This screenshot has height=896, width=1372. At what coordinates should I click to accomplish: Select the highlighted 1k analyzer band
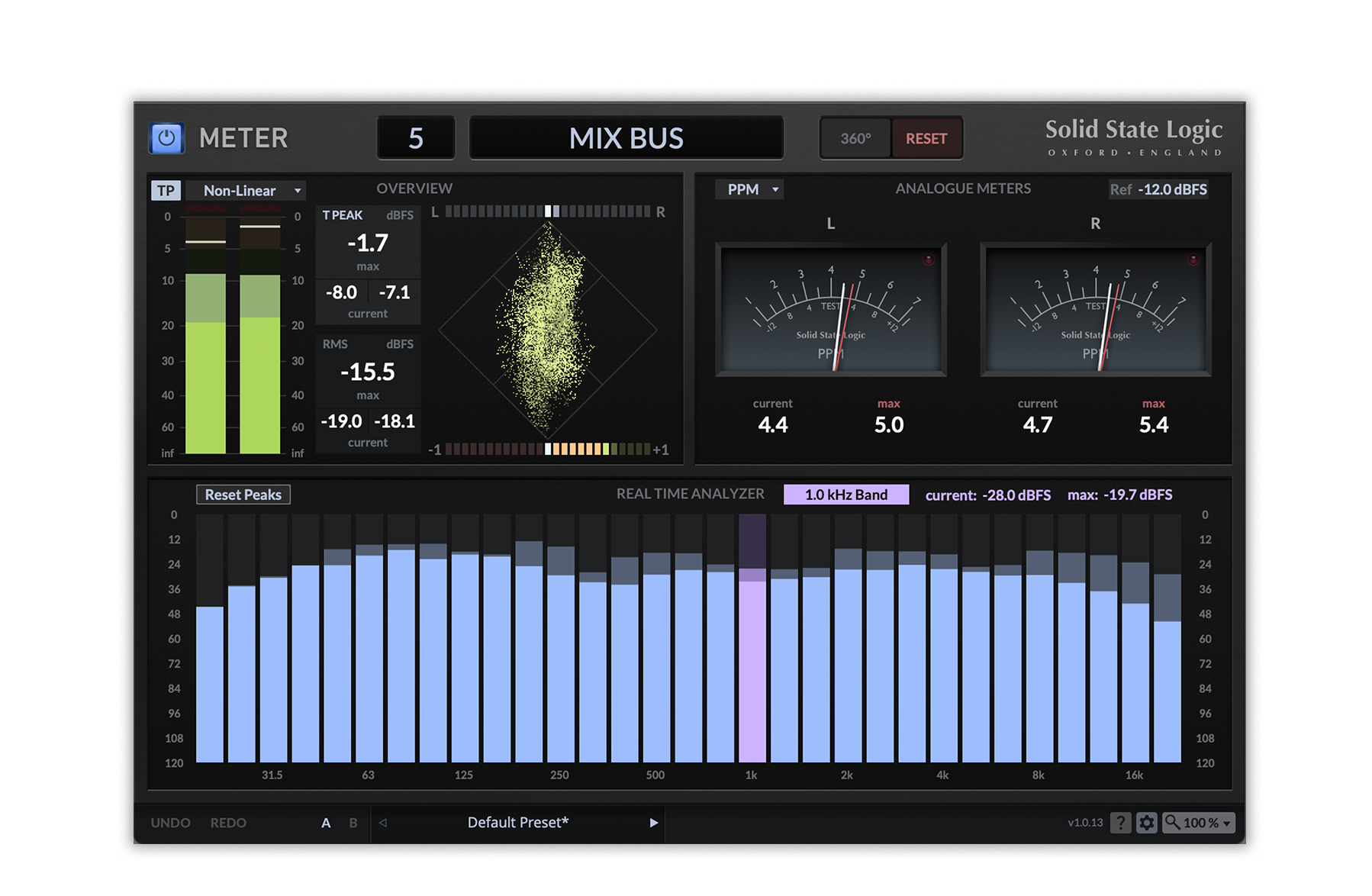pos(752,638)
